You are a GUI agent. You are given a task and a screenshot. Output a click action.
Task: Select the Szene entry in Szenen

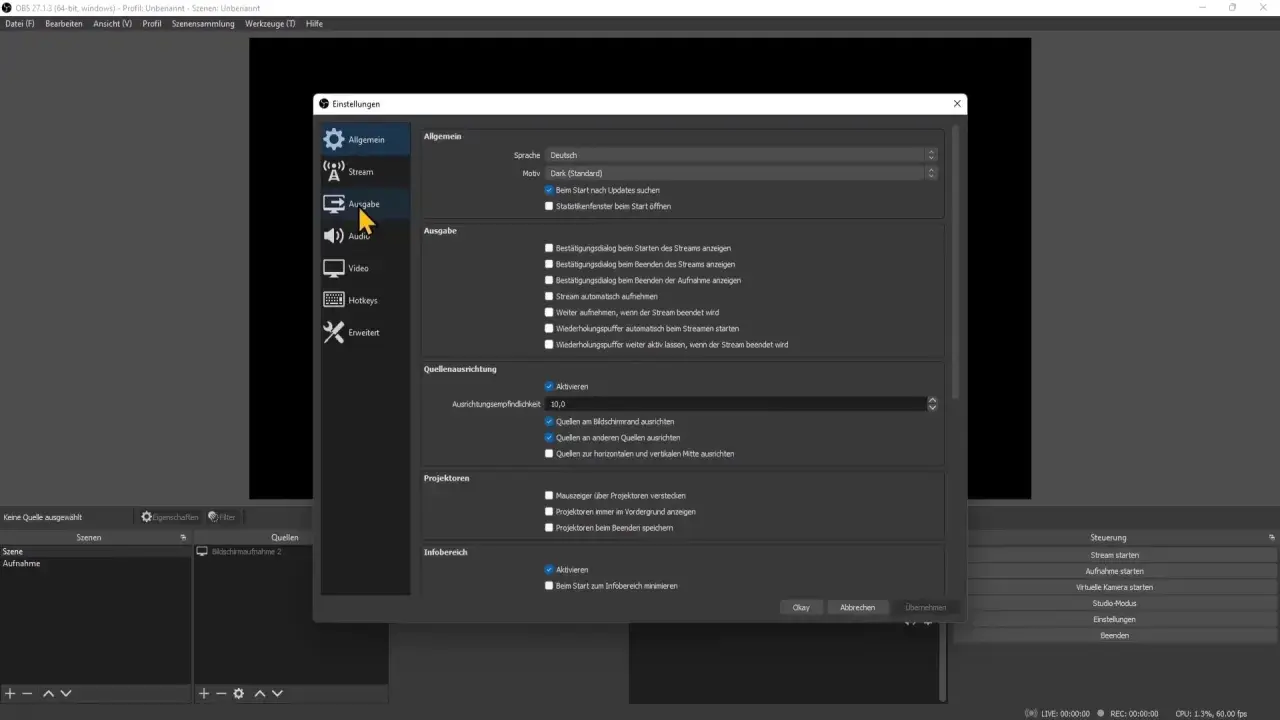(95, 552)
